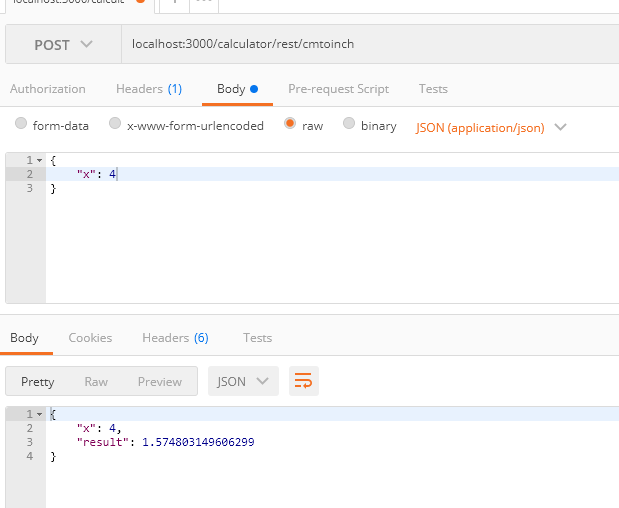Click closing brace on response line 4
This screenshot has height=508, width=619.
[53, 457]
